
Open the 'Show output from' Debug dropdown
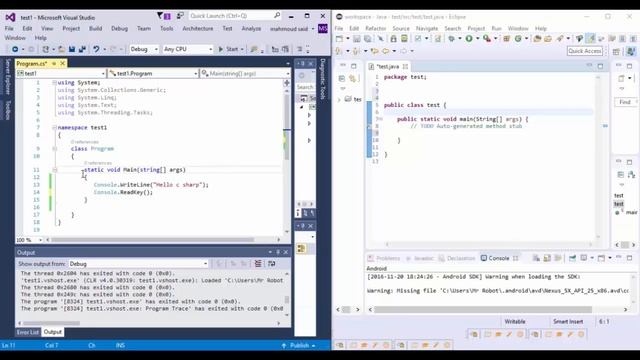[x=138, y=264]
